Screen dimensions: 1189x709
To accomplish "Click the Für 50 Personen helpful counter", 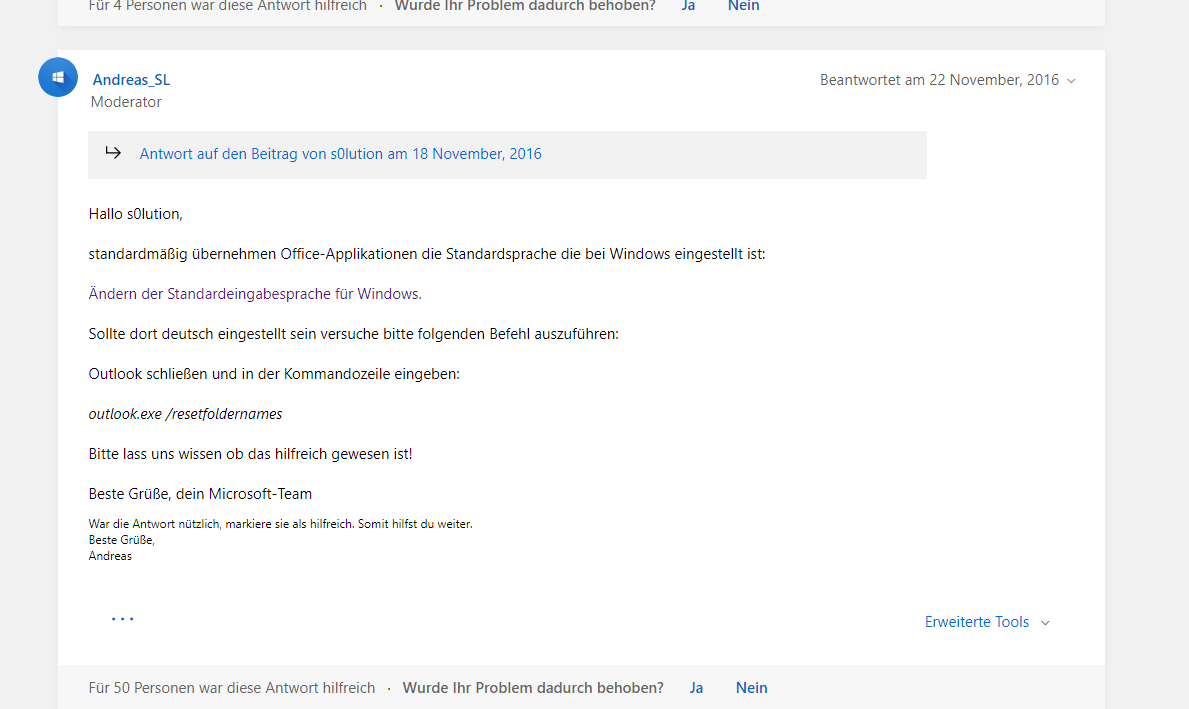I will [231, 687].
